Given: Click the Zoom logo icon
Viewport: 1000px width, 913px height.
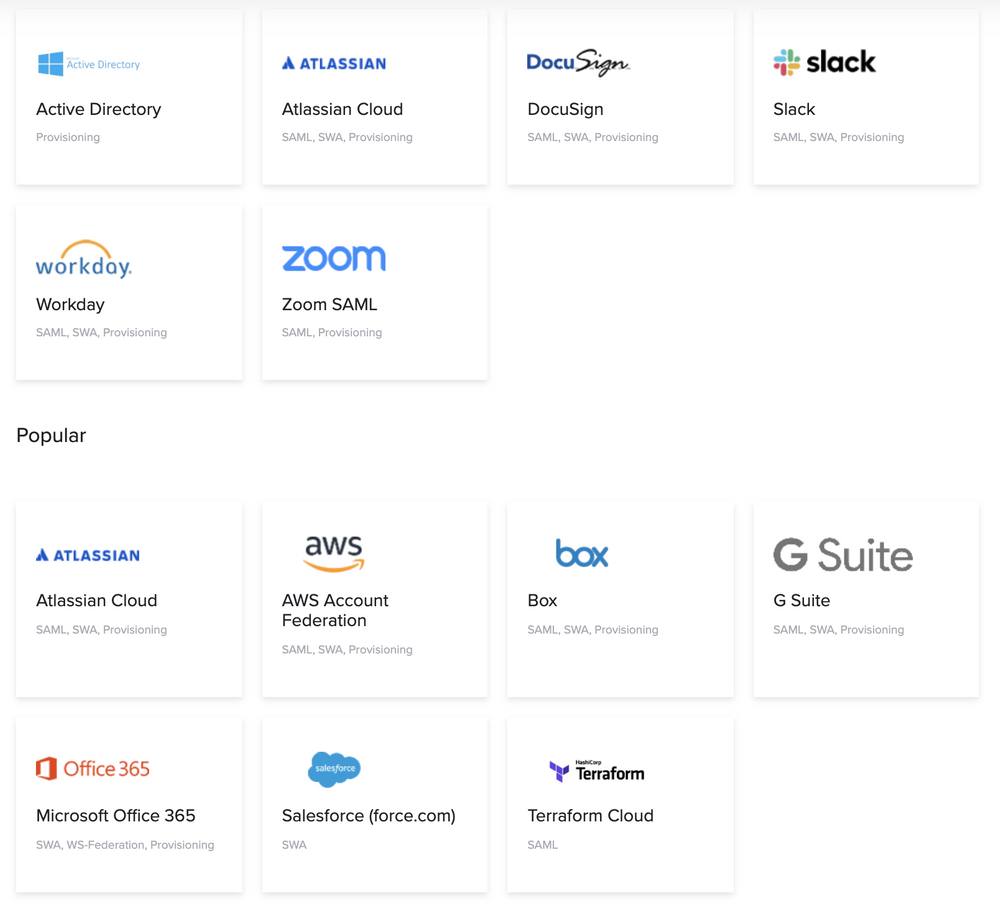Looking at the screenshot, I should pos(334,258).
